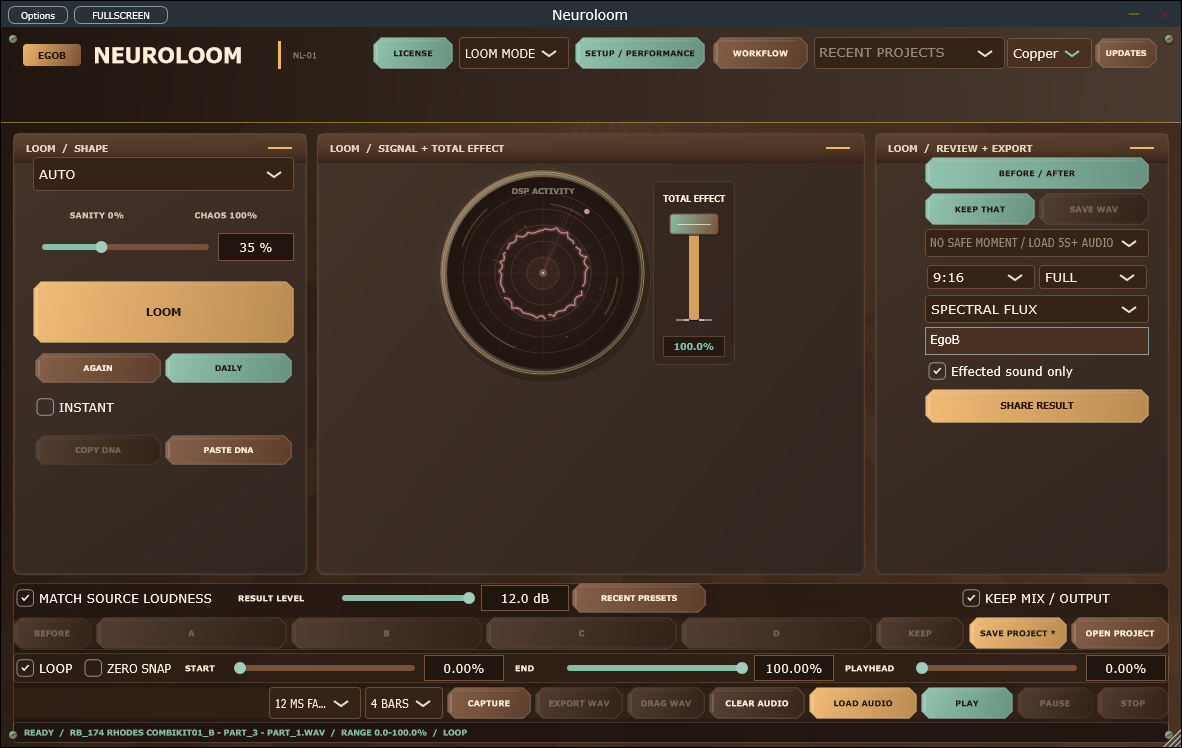Click the large LOOM button
1182x748 pixels.
(164, 312)
